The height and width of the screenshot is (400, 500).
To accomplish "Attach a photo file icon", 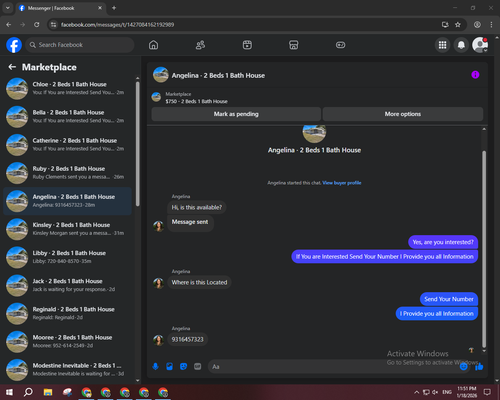I will pyautogui.click(x=169, y=367).
